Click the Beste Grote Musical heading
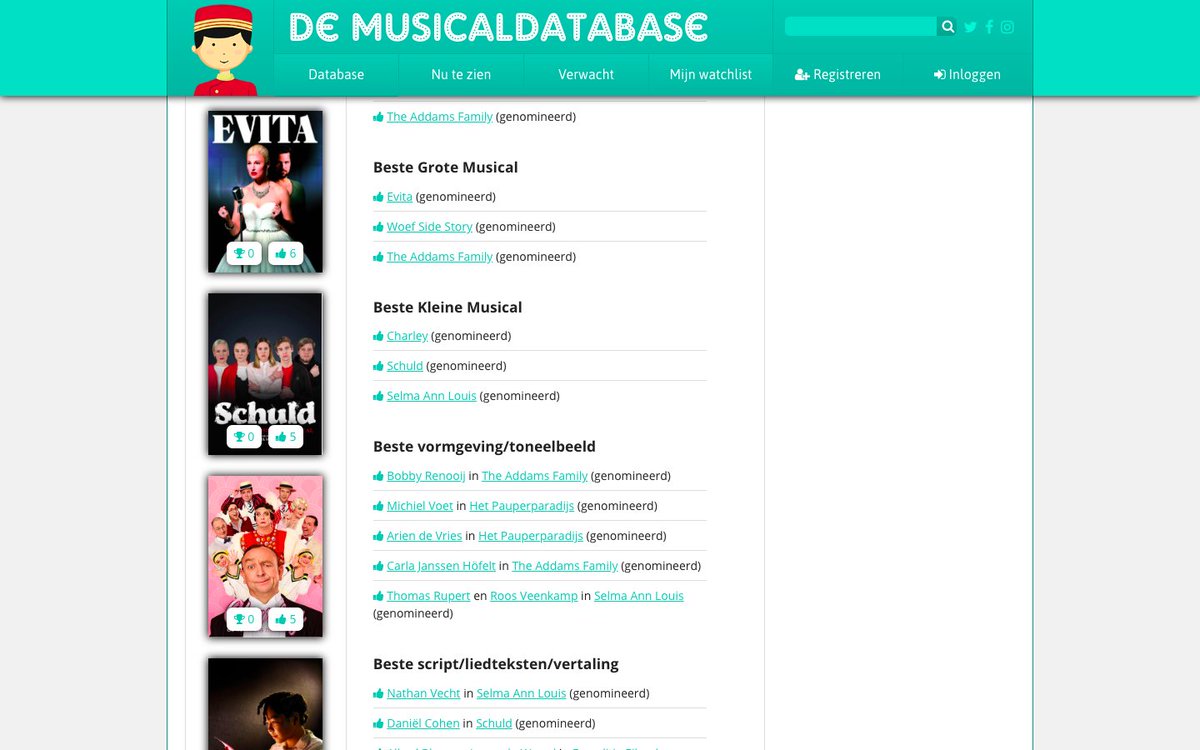The height and width of the screenshot is (750, 1200). coord(446,168)
